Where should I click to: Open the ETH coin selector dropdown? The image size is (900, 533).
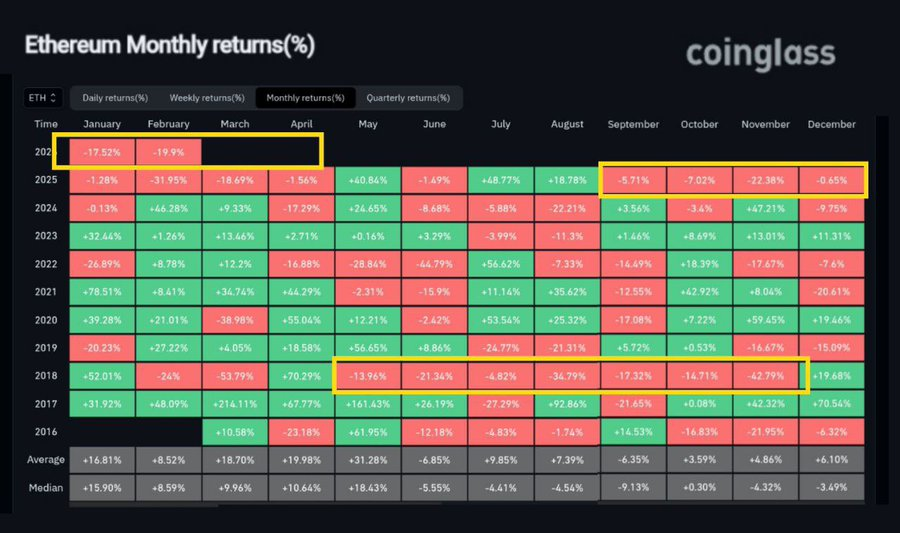point(44,98)
